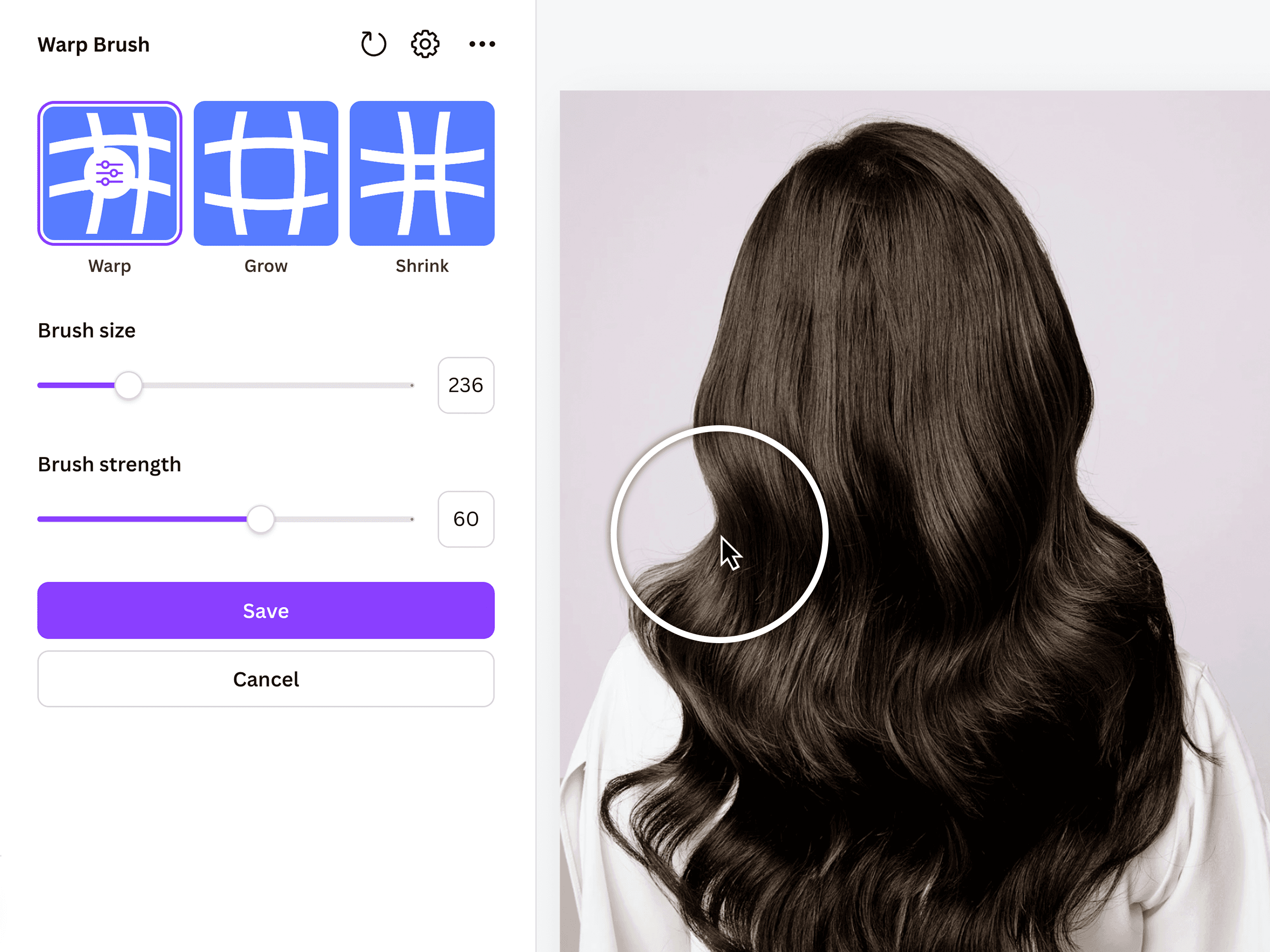Click the Brush strength value field 60
Screen dimensions: 1270x952
tap(466, 519)
